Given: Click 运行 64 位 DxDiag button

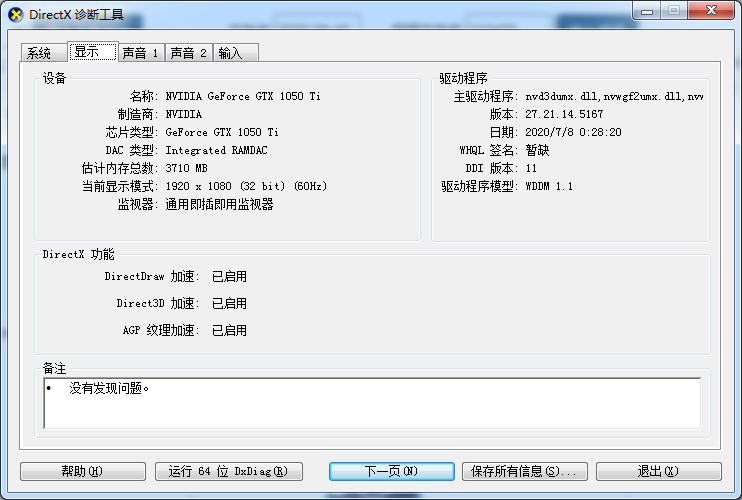Looking at the screenshot, I should (228, 471).
